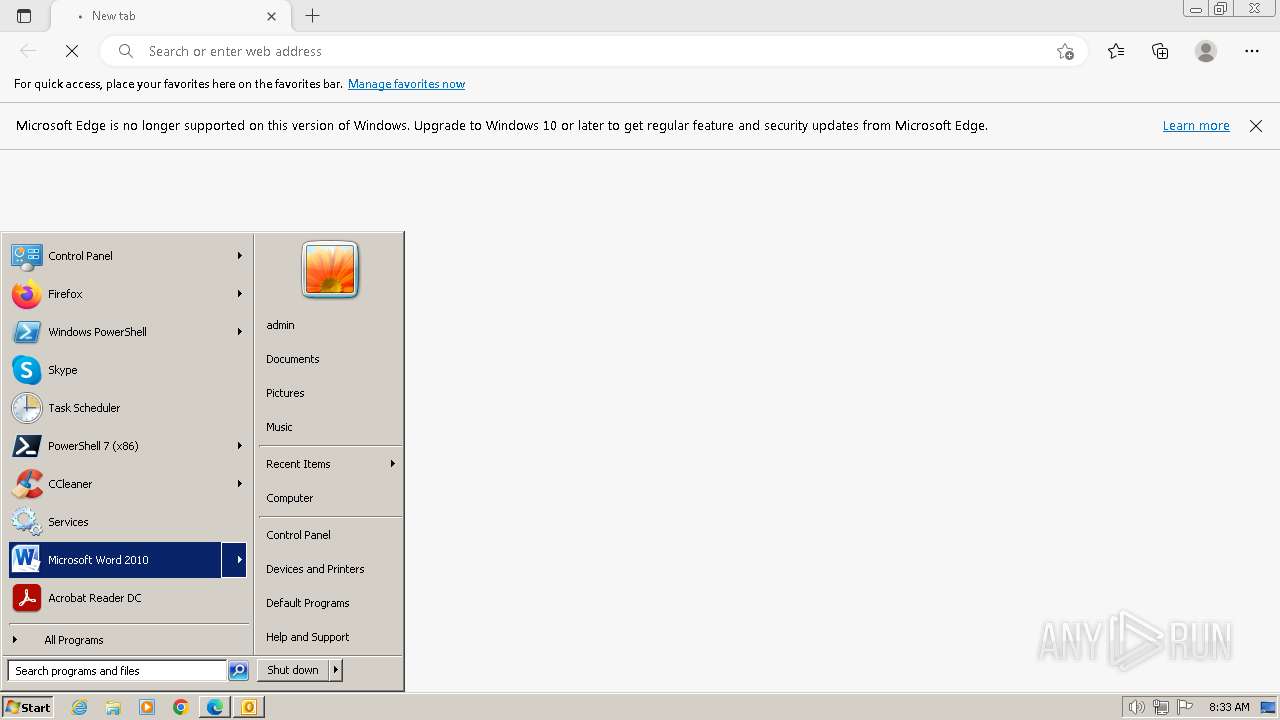Close the New tab tab
This screenshot has height=720, width=1280.
272,16
